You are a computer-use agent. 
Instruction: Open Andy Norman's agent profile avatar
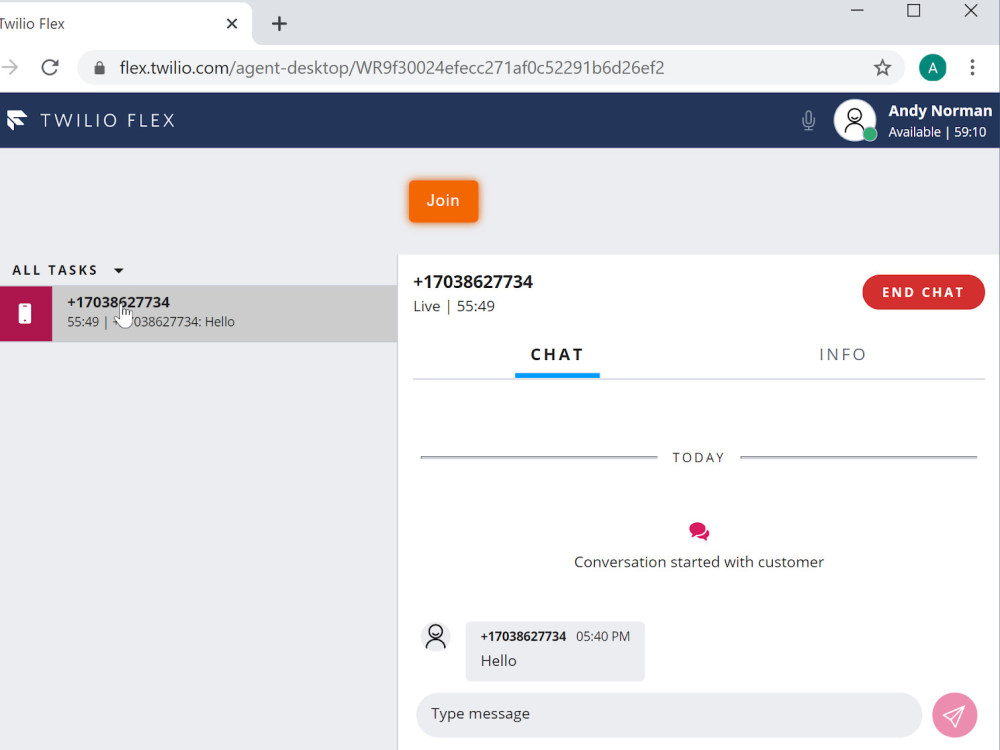point(855,119)
